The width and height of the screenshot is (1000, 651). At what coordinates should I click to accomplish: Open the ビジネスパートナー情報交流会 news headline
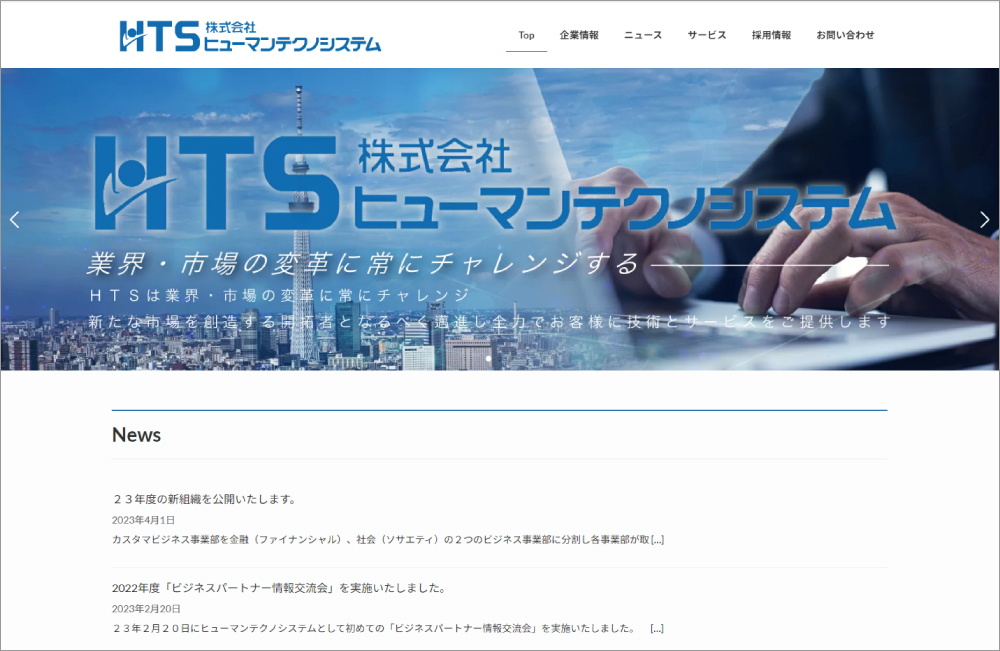[x=279, y=588]
